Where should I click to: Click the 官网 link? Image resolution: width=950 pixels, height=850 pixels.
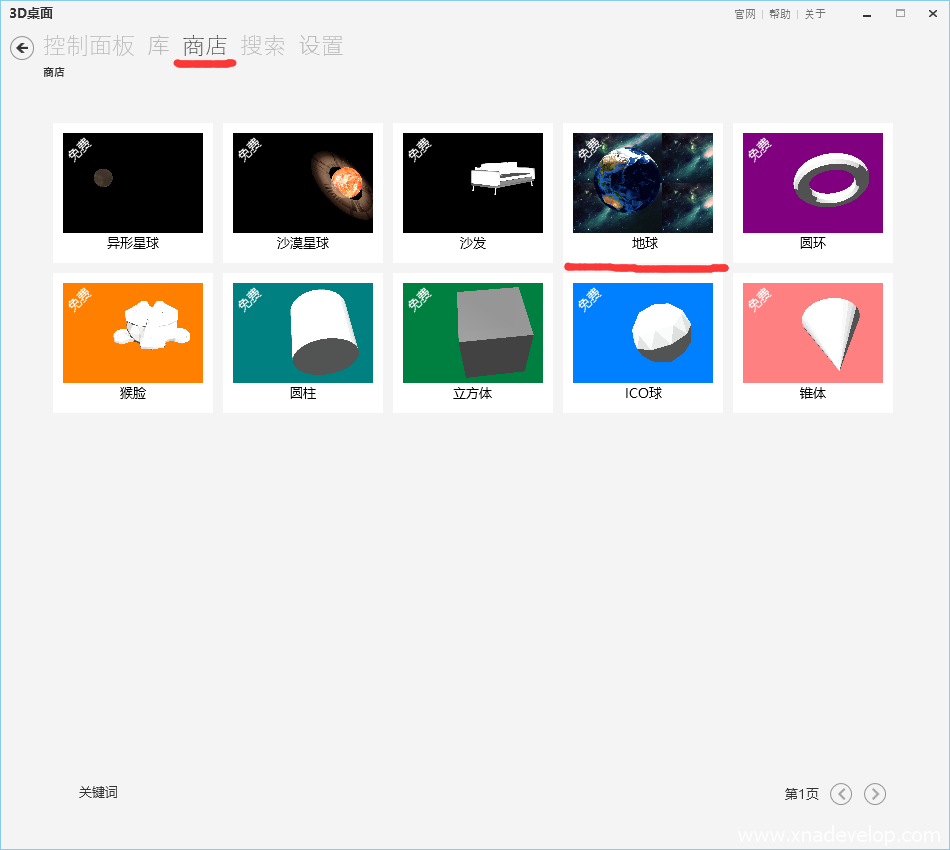[x=745, y=14]
